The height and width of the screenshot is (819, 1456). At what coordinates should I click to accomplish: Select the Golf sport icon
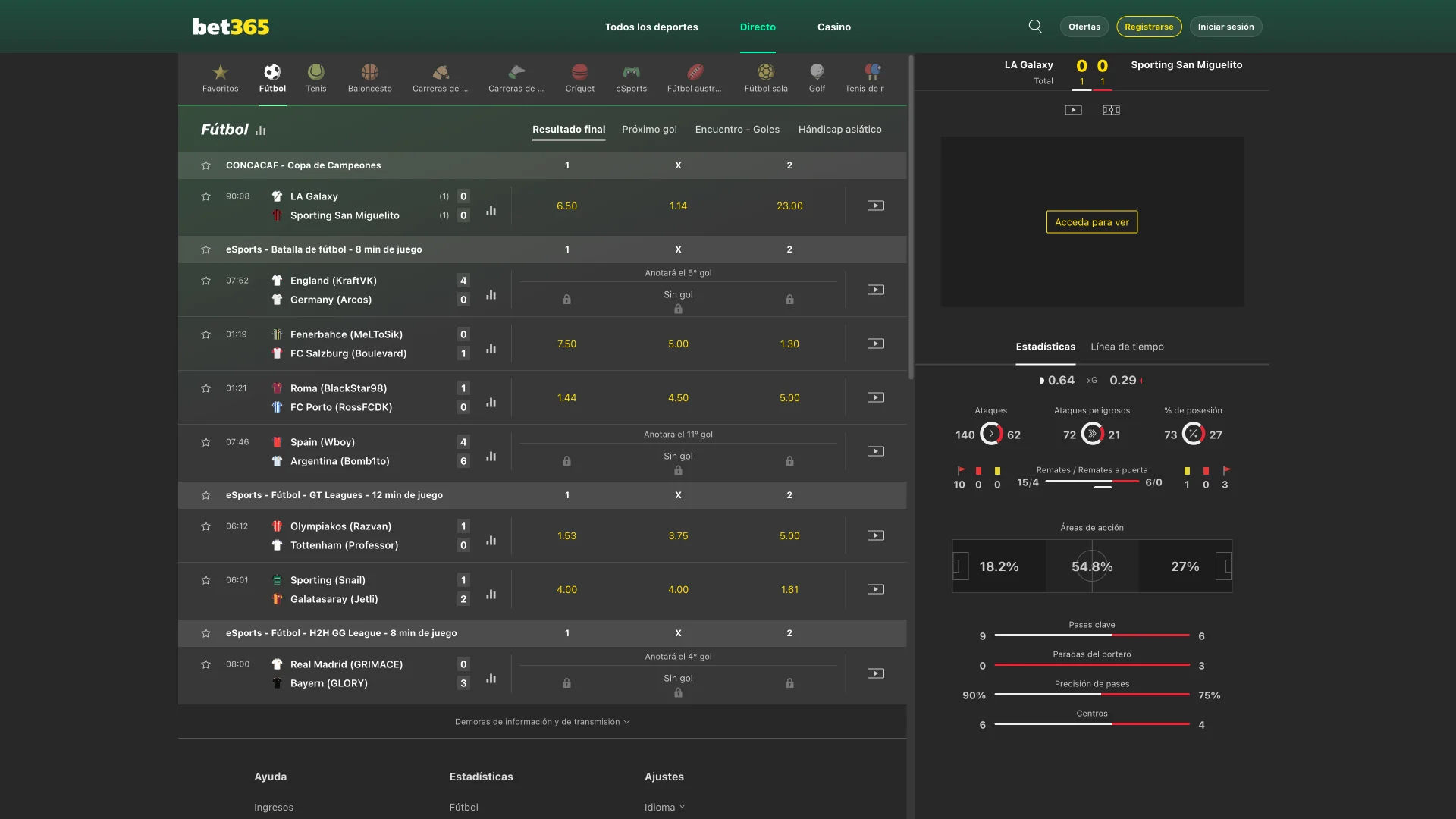tap(817, 77)
